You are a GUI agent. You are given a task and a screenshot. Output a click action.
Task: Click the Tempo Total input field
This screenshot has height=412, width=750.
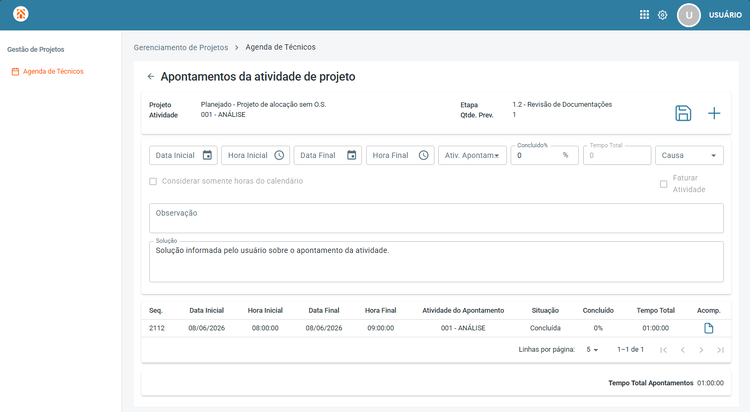point(617,155)
